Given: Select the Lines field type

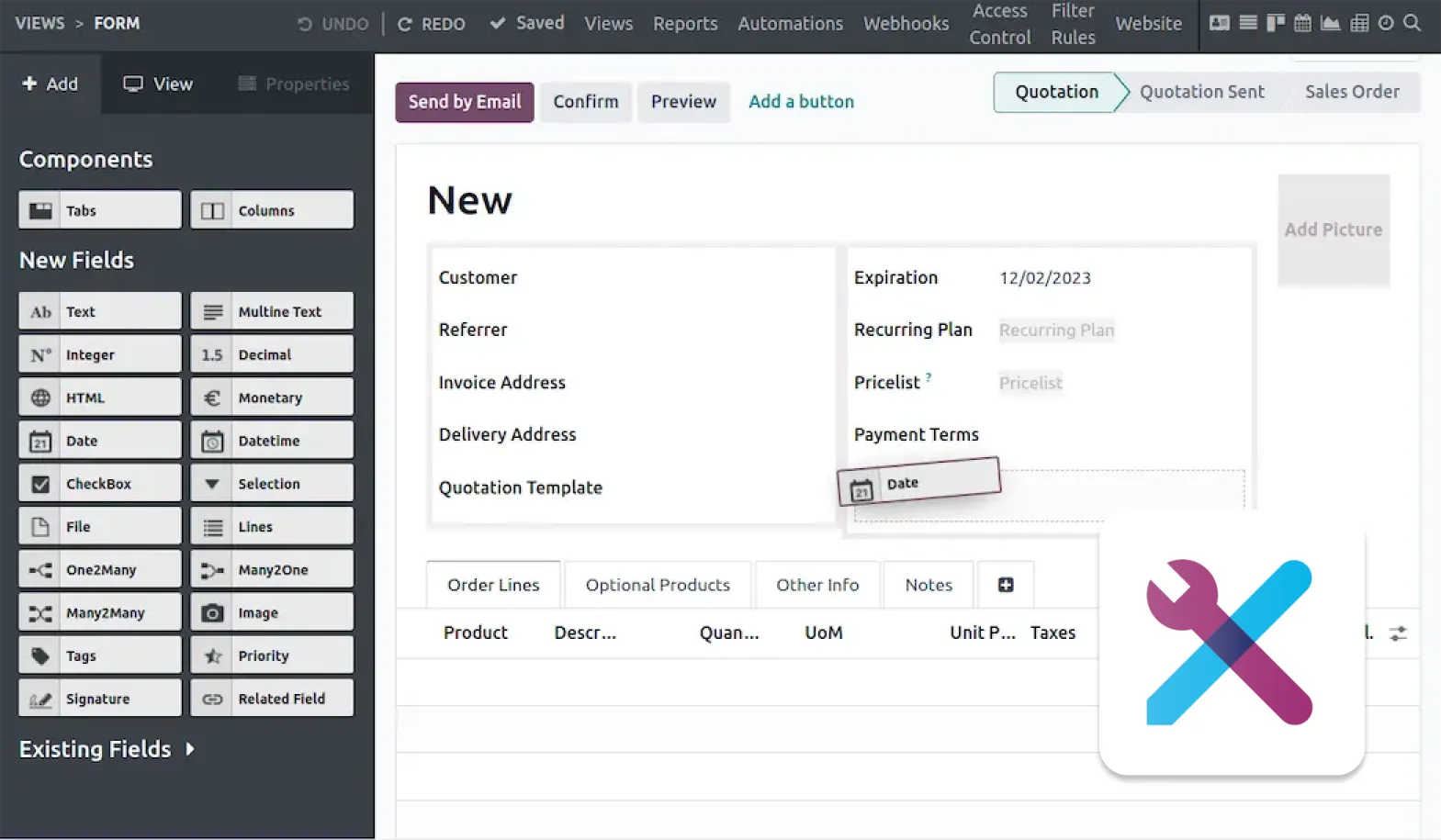Looking at the screenshot, I should tap(272, 527).
